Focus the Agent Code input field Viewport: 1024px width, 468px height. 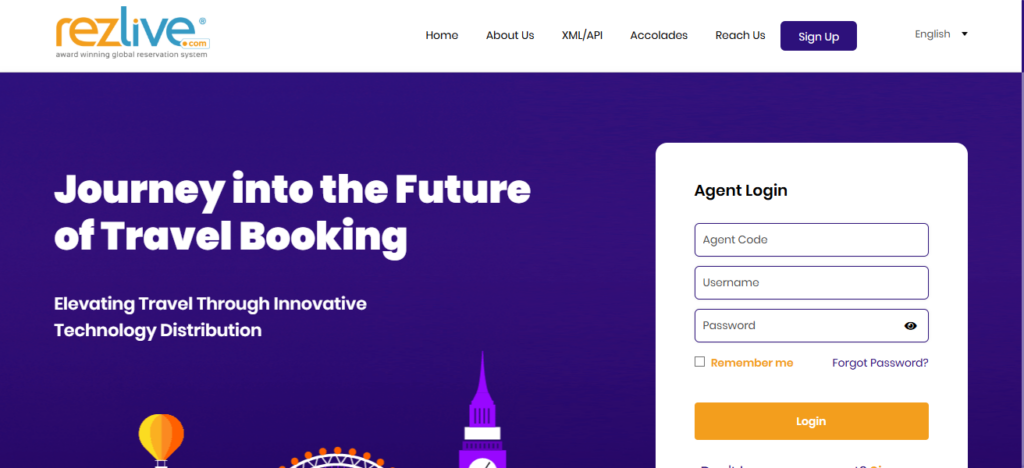point(811,240)
